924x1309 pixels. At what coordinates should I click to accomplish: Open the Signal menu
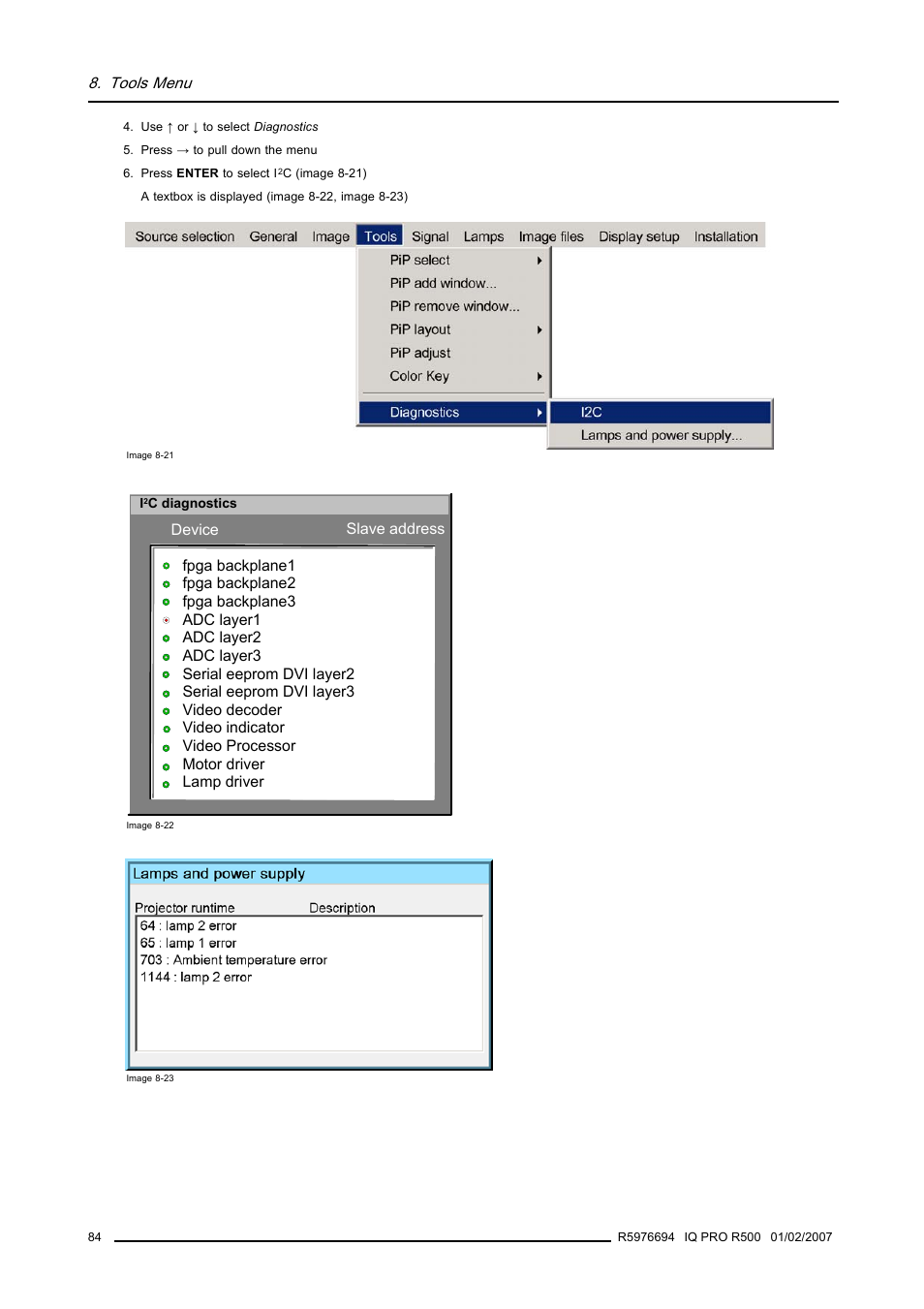[430, 236]
